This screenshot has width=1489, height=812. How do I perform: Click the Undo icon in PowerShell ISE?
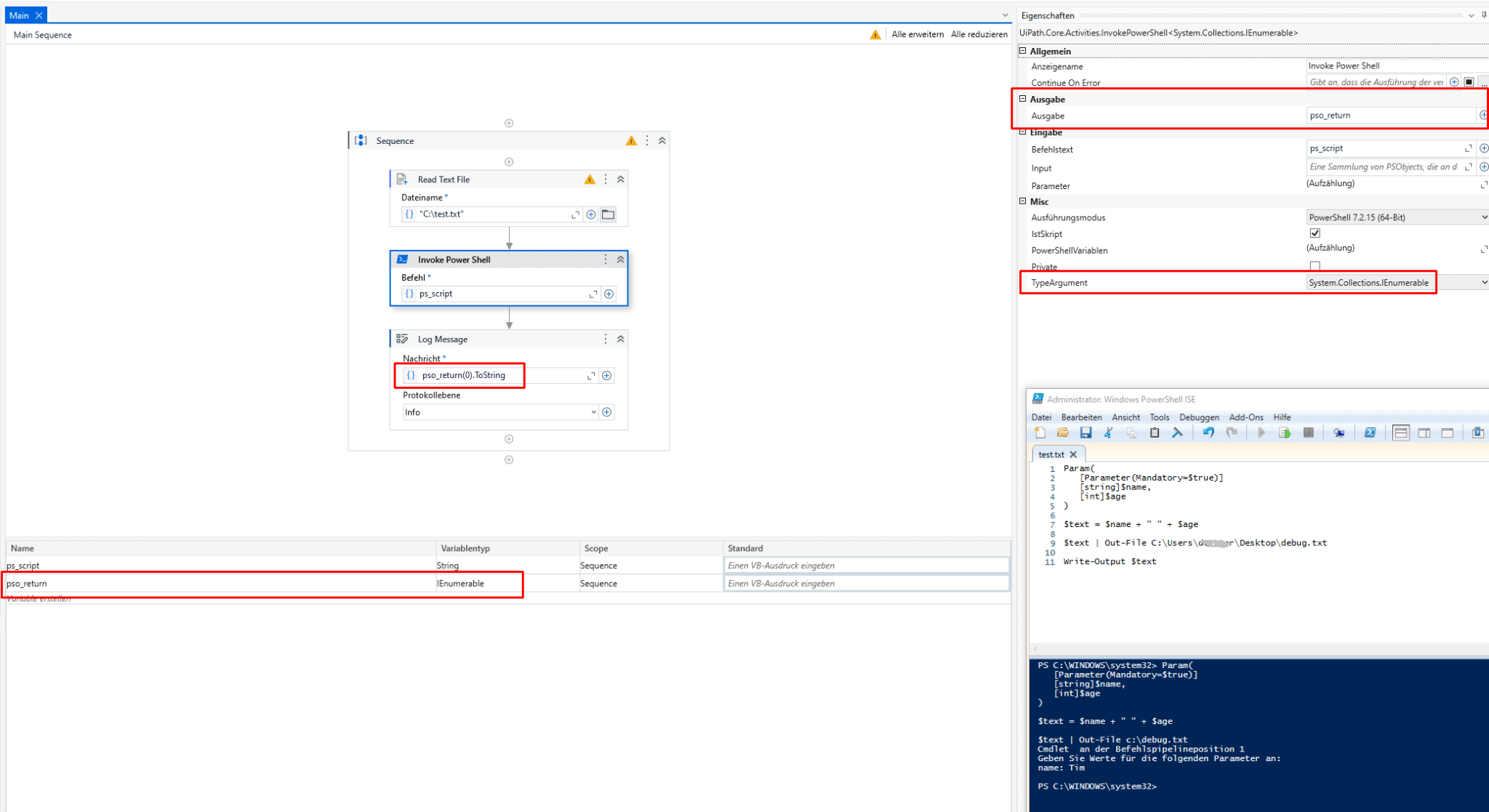tap(1208, 433)
